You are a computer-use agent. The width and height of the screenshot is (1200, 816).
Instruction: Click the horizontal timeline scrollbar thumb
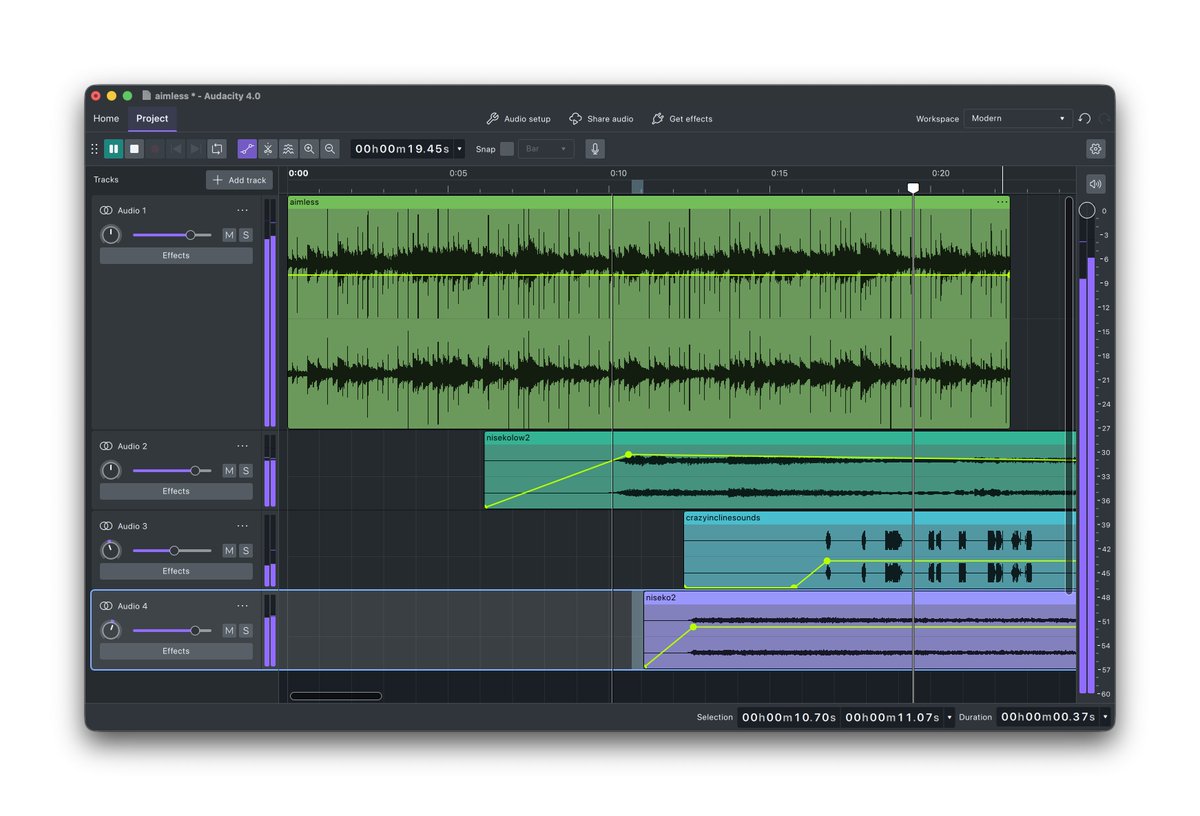(x=336, y=696)
